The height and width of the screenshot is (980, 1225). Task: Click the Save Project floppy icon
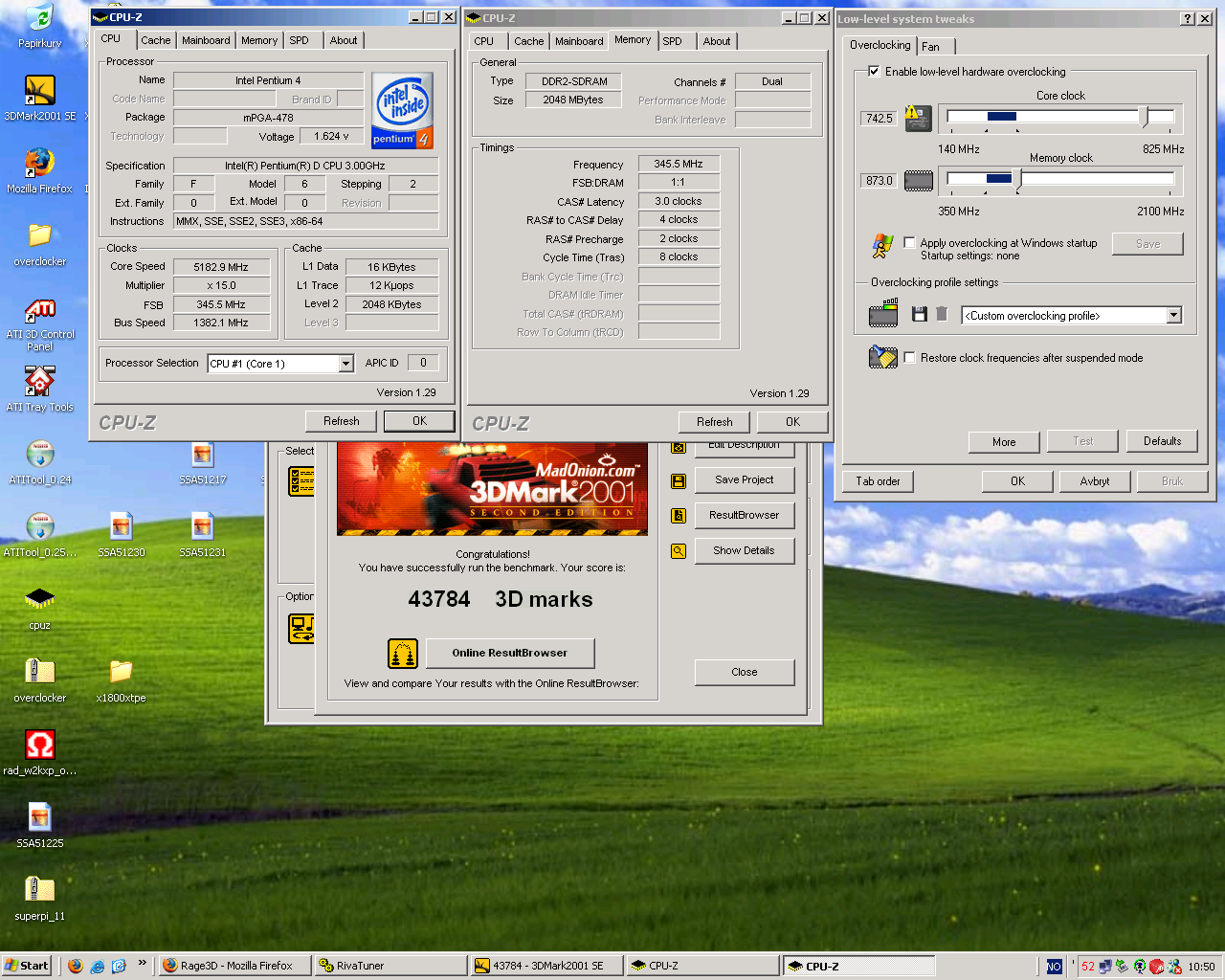point(679,480)
